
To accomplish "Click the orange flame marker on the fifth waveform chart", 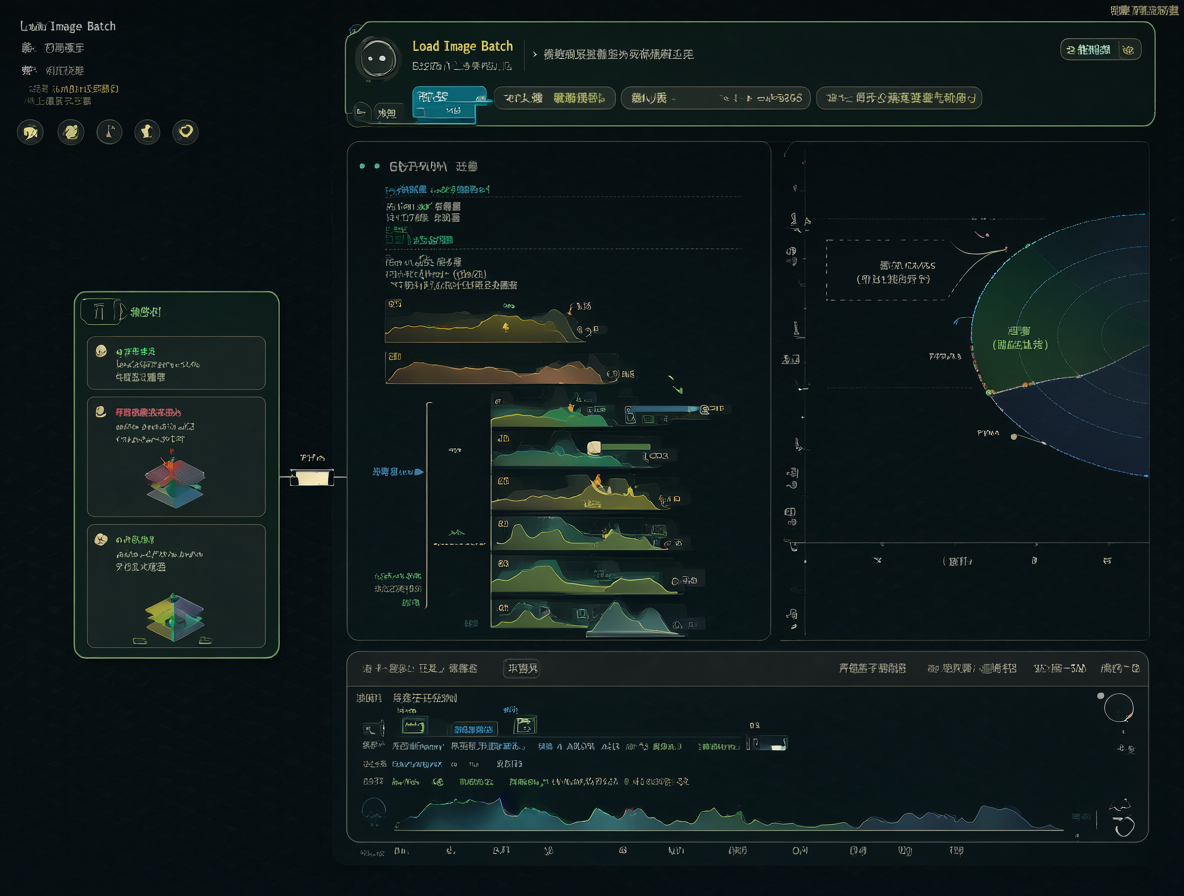I will [597, 480].
